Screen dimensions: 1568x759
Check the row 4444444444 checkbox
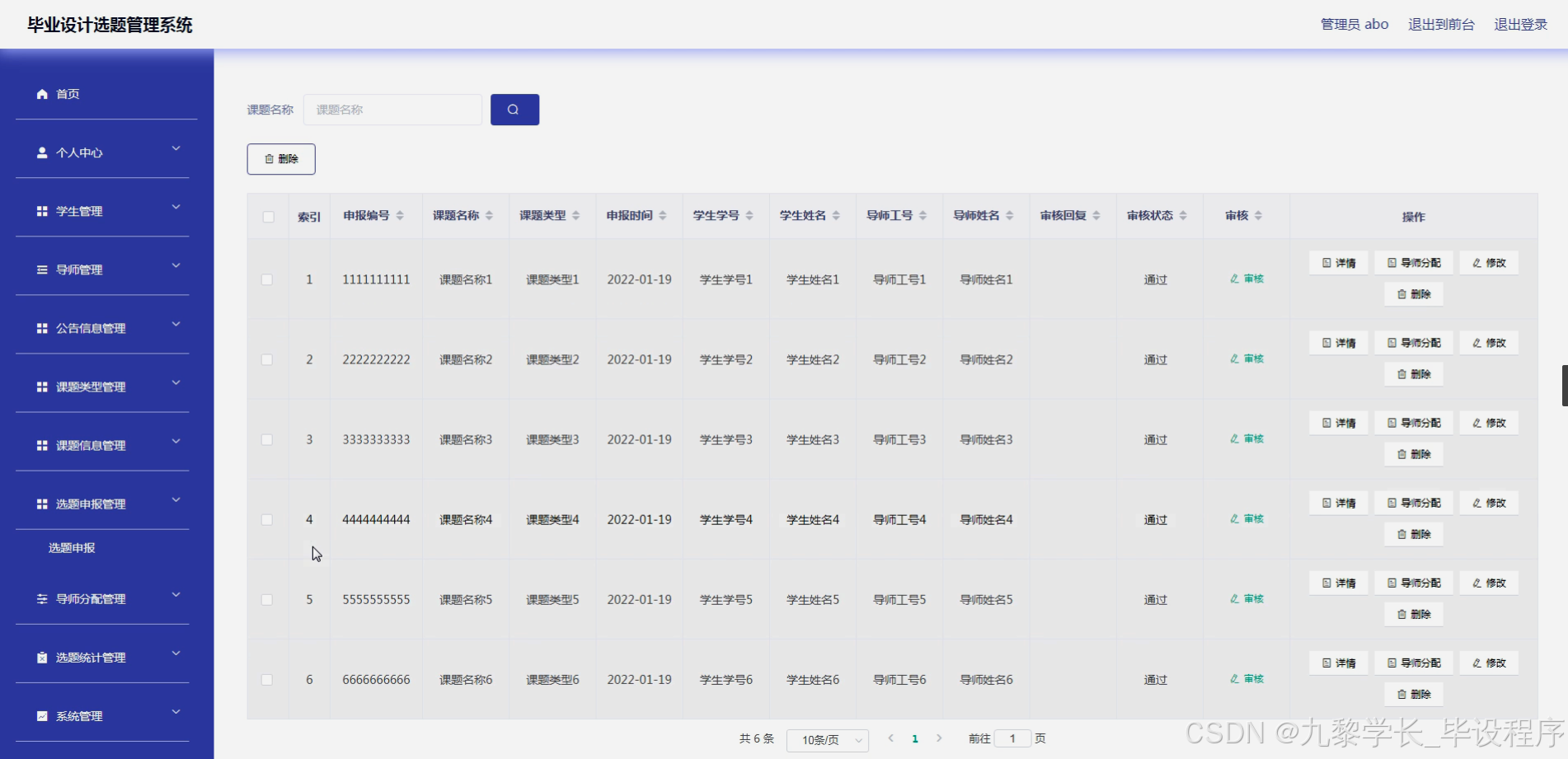pyautogui.click(x=267, y=519)
